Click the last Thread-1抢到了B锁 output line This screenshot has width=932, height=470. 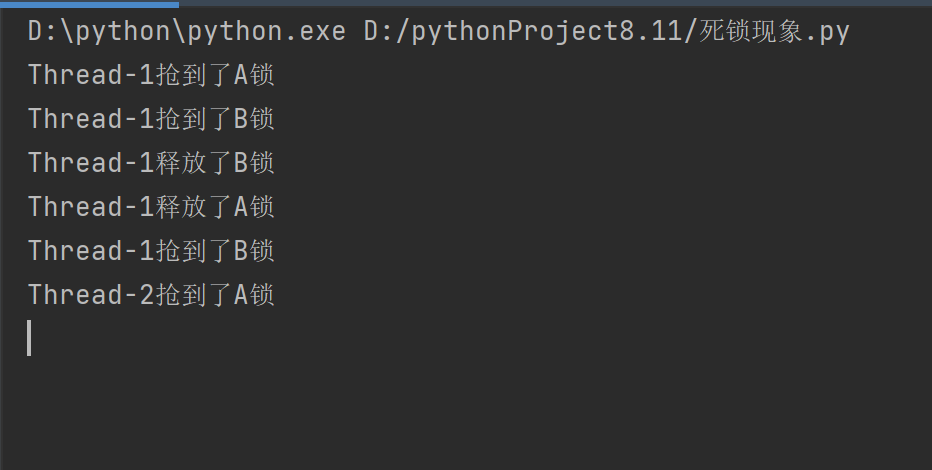(151, 251)
